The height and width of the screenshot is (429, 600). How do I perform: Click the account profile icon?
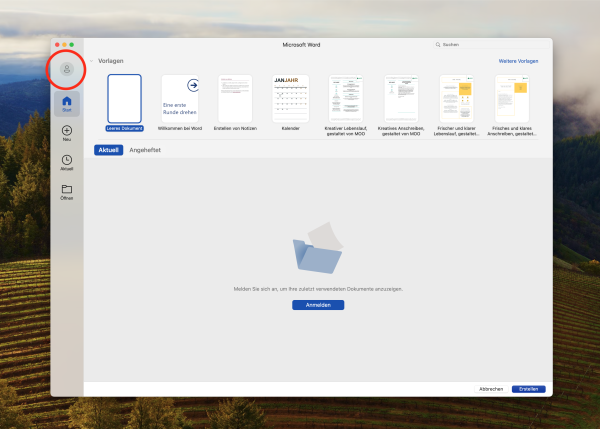[67, 69]
